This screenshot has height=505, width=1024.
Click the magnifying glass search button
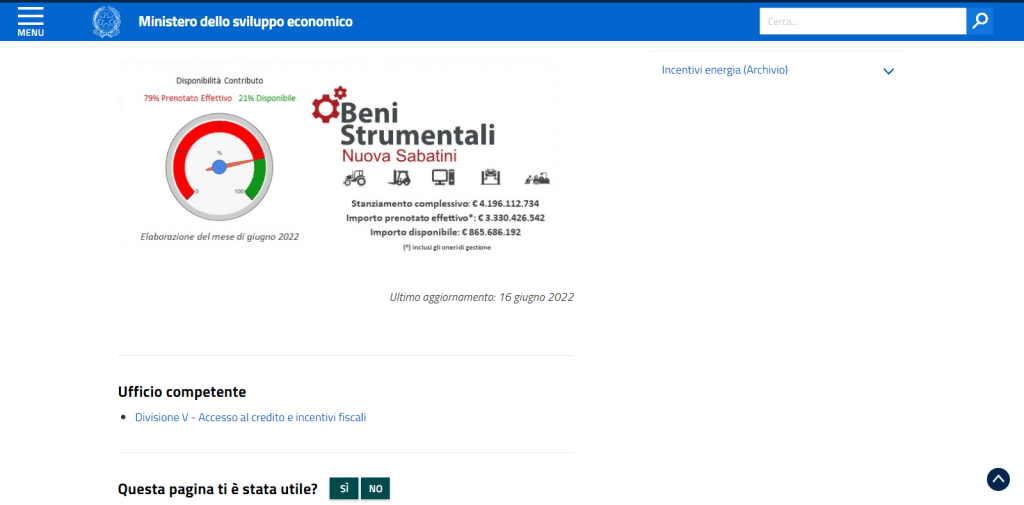pyautogui.click(x=980, y=22)
